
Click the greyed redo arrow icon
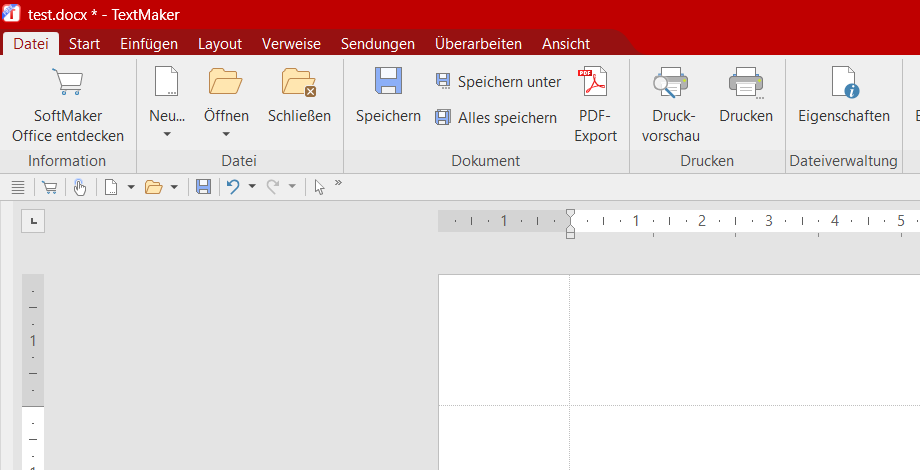273,187
